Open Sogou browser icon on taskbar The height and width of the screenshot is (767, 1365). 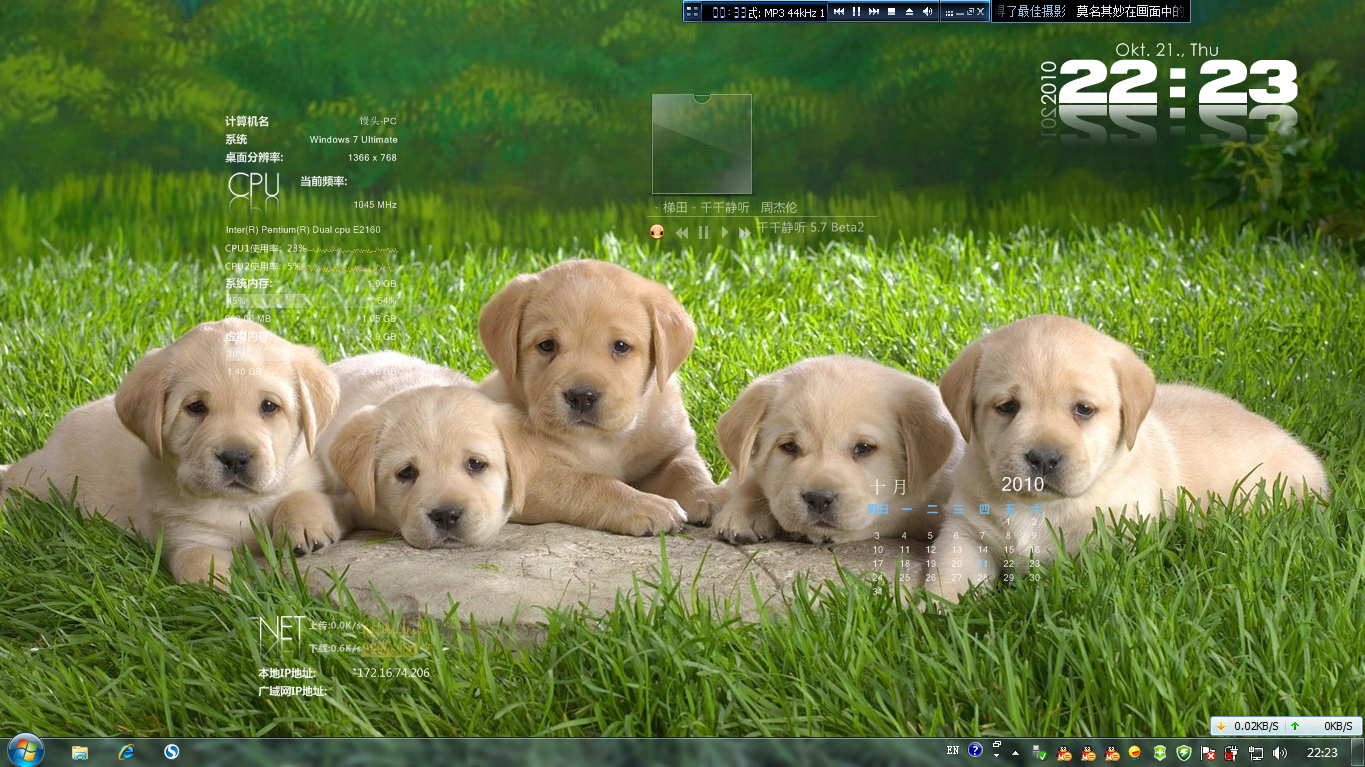(x=172, y=752)
